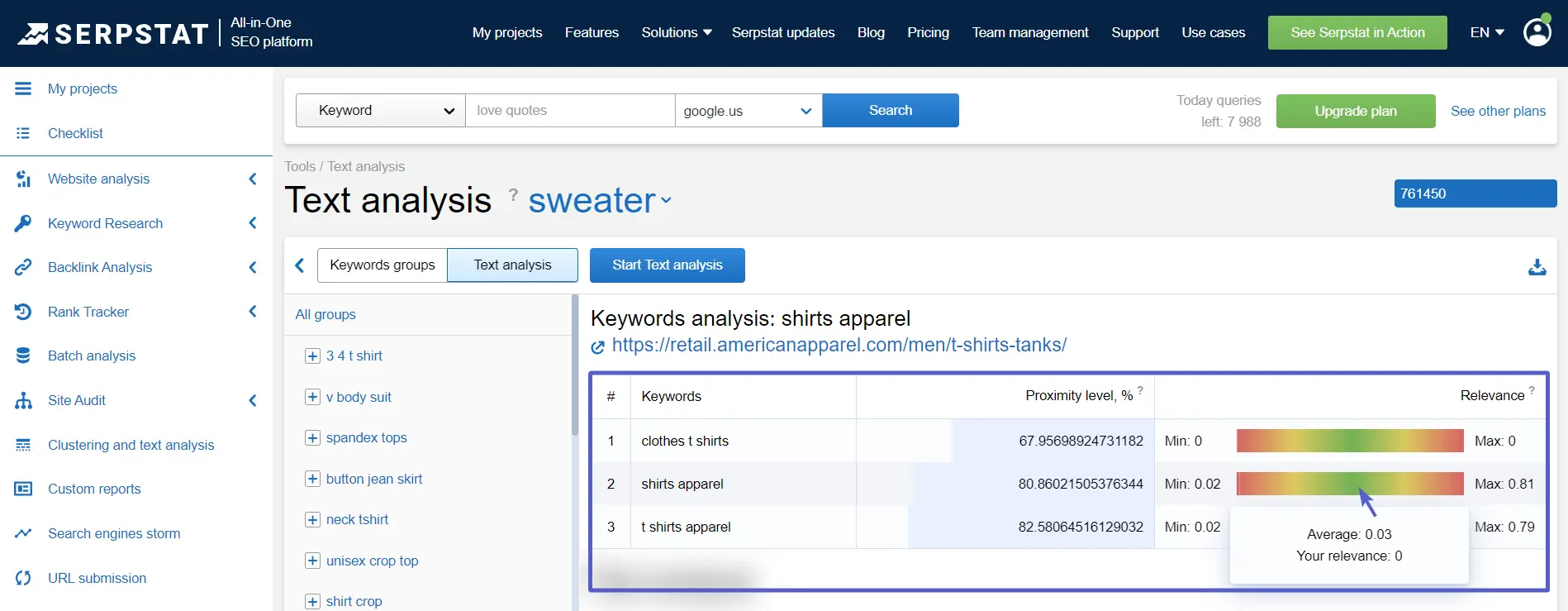Click the blue Search button
This screenshot has width=1568, height=611.
coord(891,110)
